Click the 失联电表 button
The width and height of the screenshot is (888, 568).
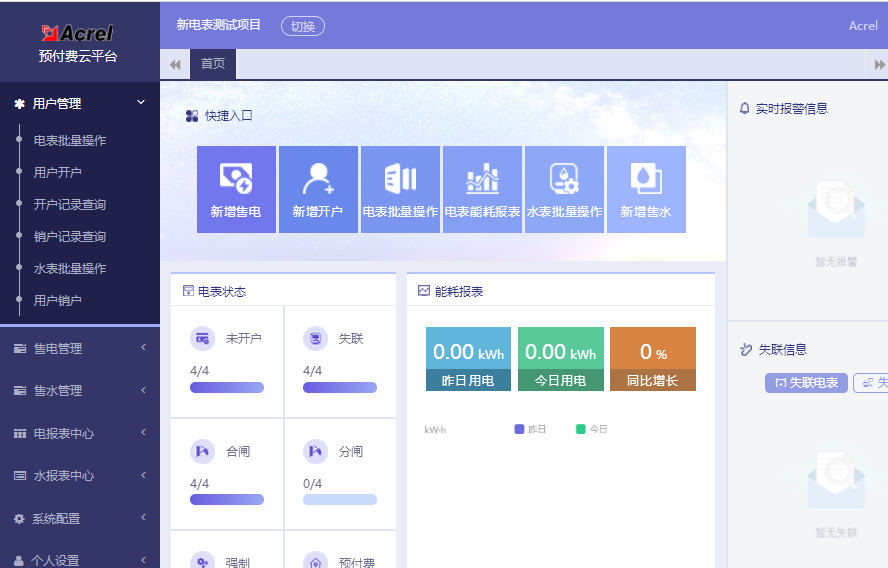806,383
